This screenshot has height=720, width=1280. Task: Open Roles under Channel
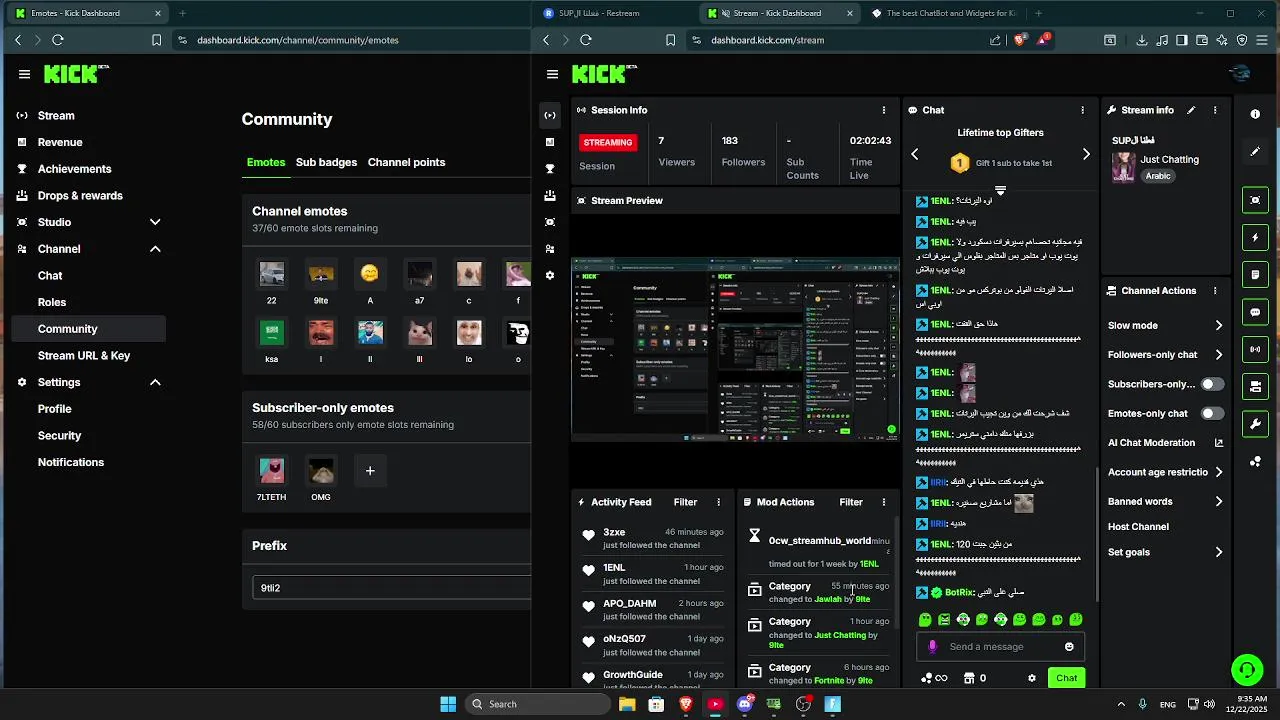click(52, 302)
